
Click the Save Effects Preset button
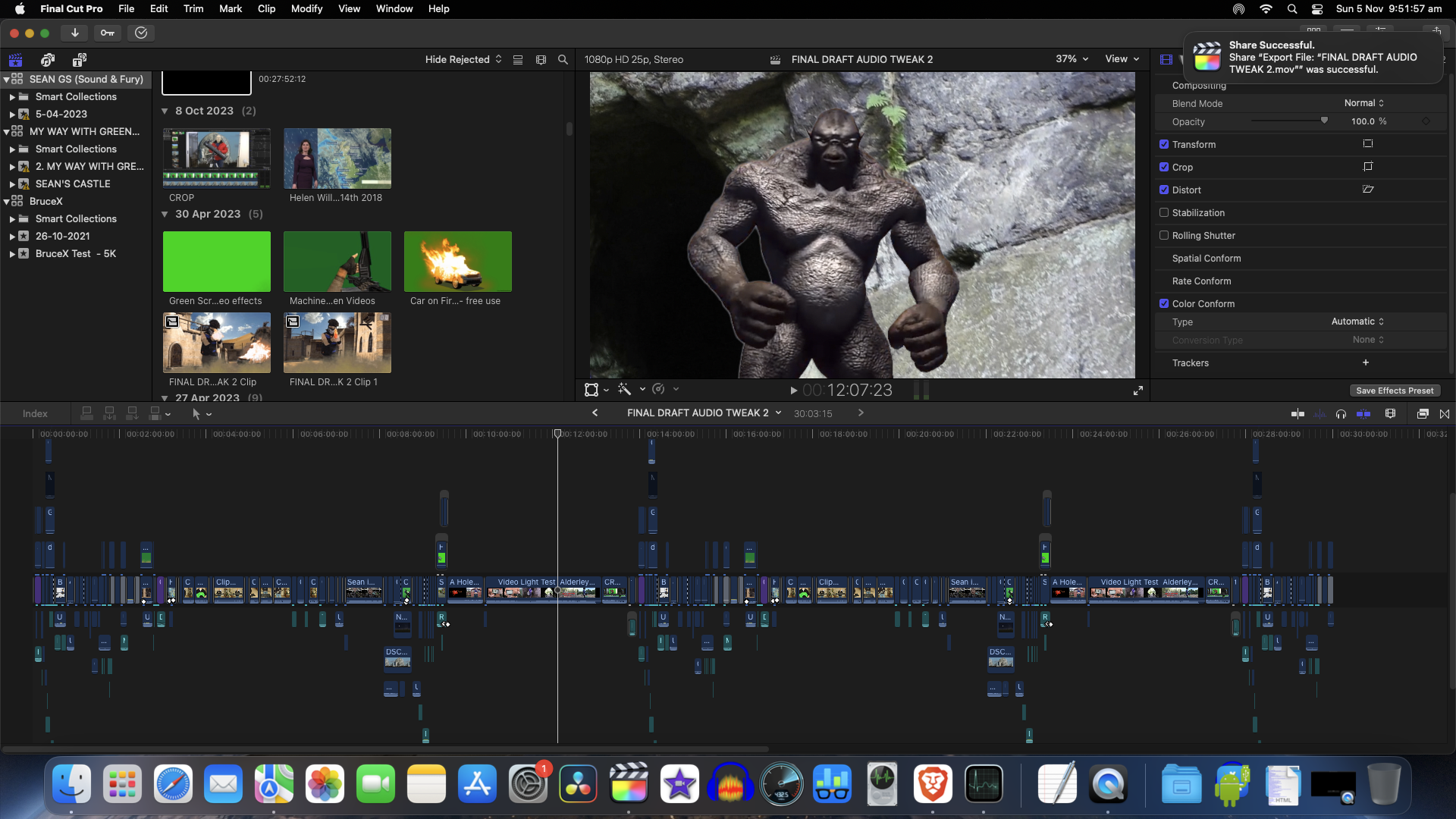pyautogui.click(x=1394, y=391)
